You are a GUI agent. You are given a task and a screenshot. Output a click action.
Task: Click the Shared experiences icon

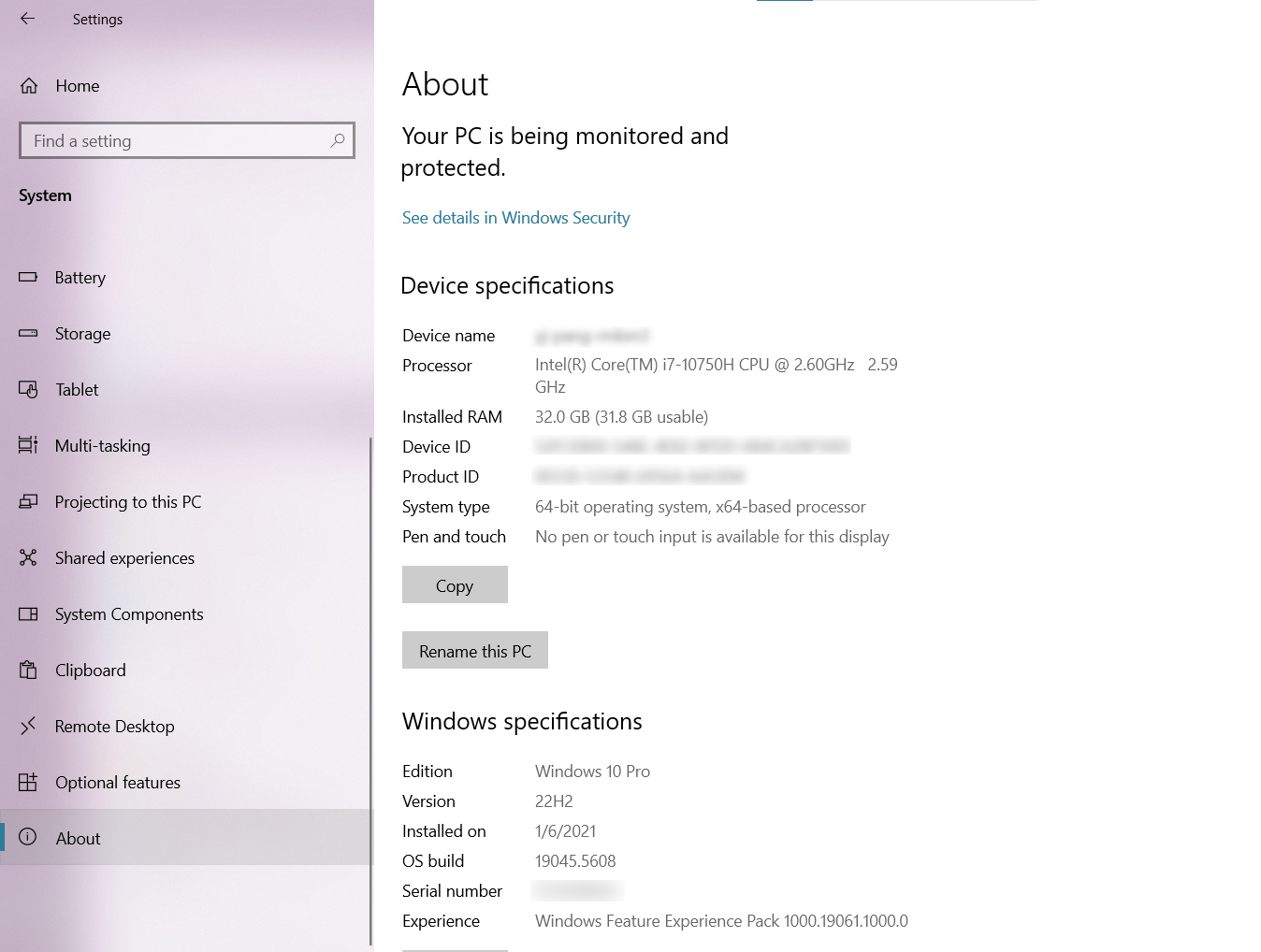(29, 557)
